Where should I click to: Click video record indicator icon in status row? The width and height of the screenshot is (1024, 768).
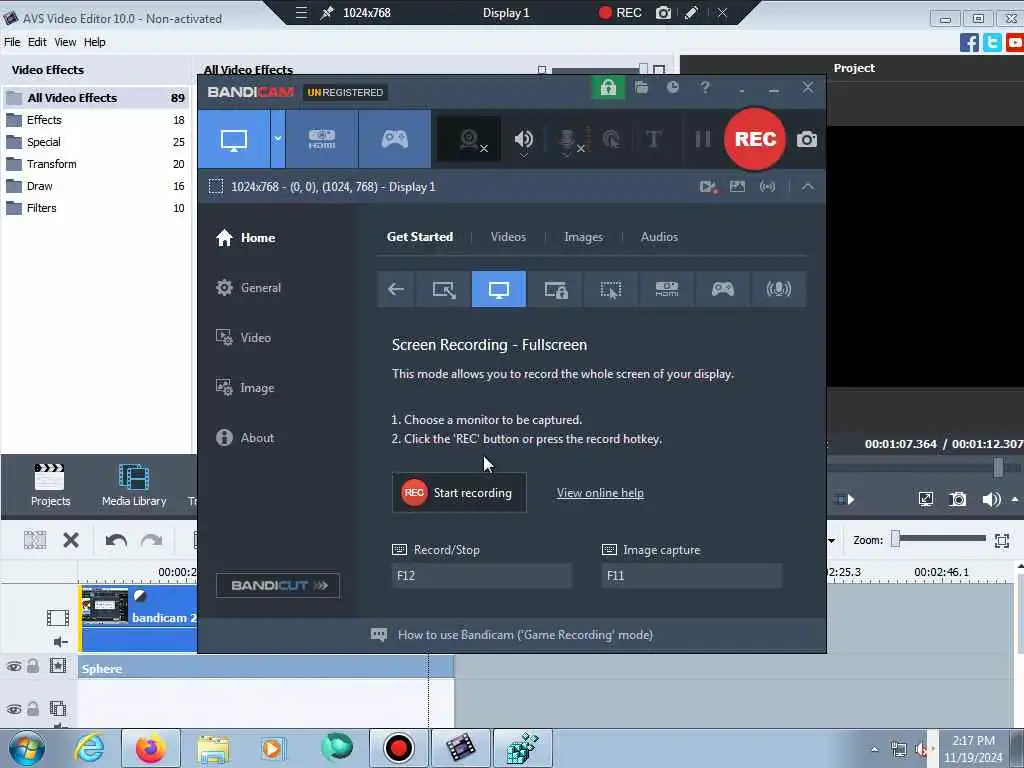tap(708, 187)
